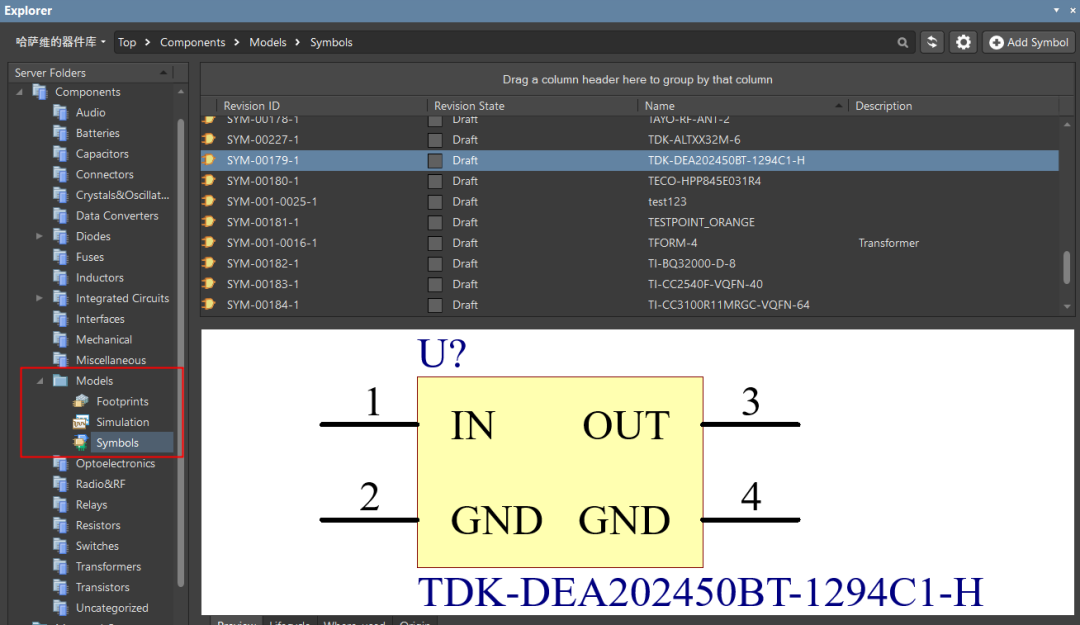Screen dimensions: 1080x625
Task: Click symbol icon of SYM-00180-1 row
Action: pos(209,181)
